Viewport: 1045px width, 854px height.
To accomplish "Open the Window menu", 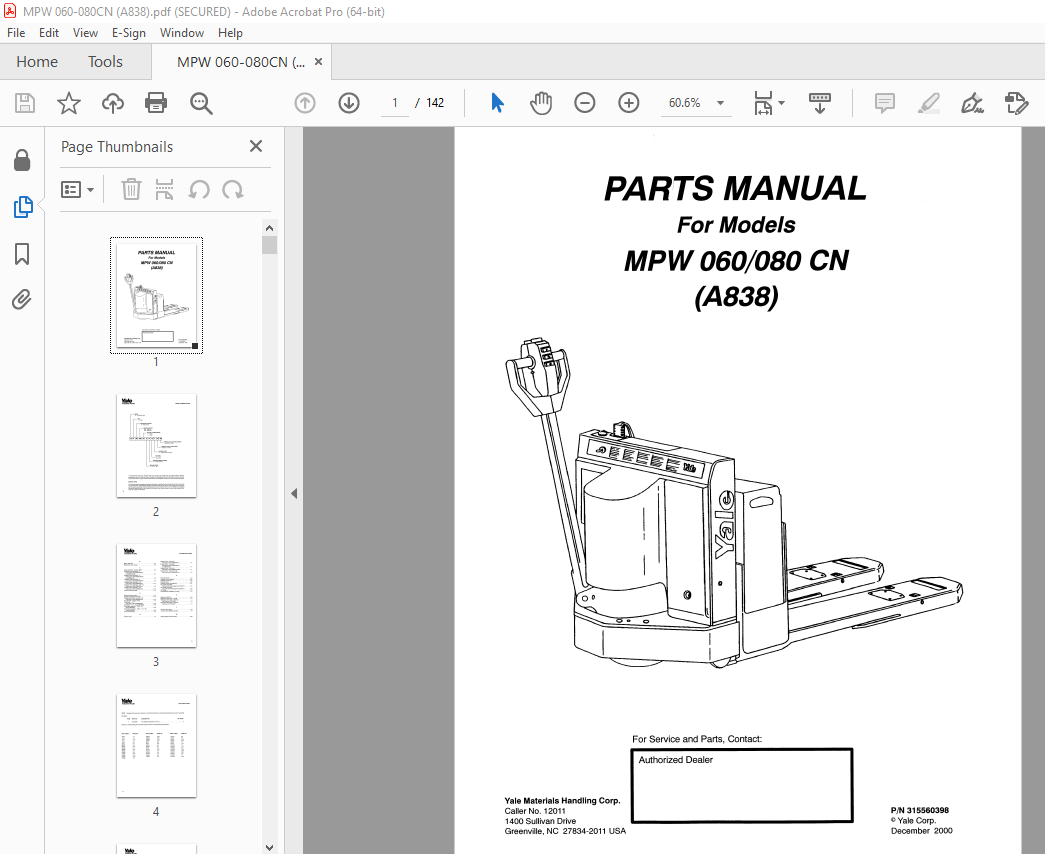I will pyautogui.click(x=182, y=33).
